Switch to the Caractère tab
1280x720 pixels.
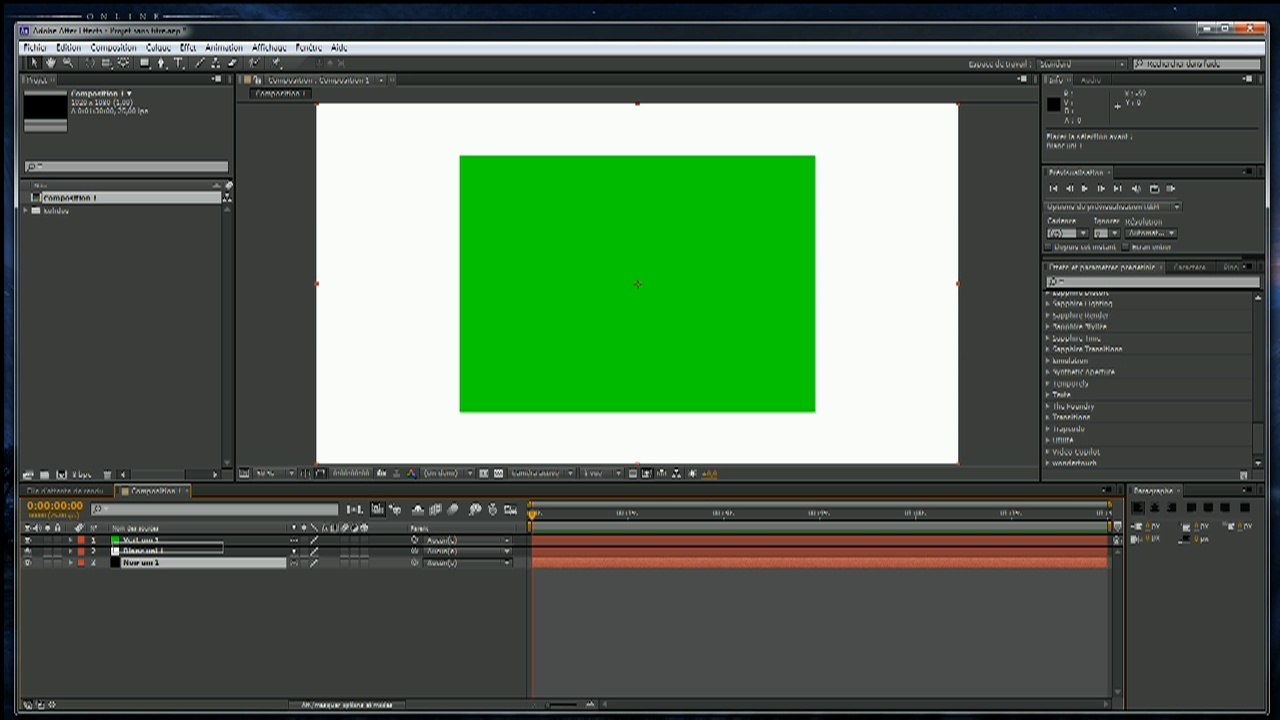[x=1189, y=267]
